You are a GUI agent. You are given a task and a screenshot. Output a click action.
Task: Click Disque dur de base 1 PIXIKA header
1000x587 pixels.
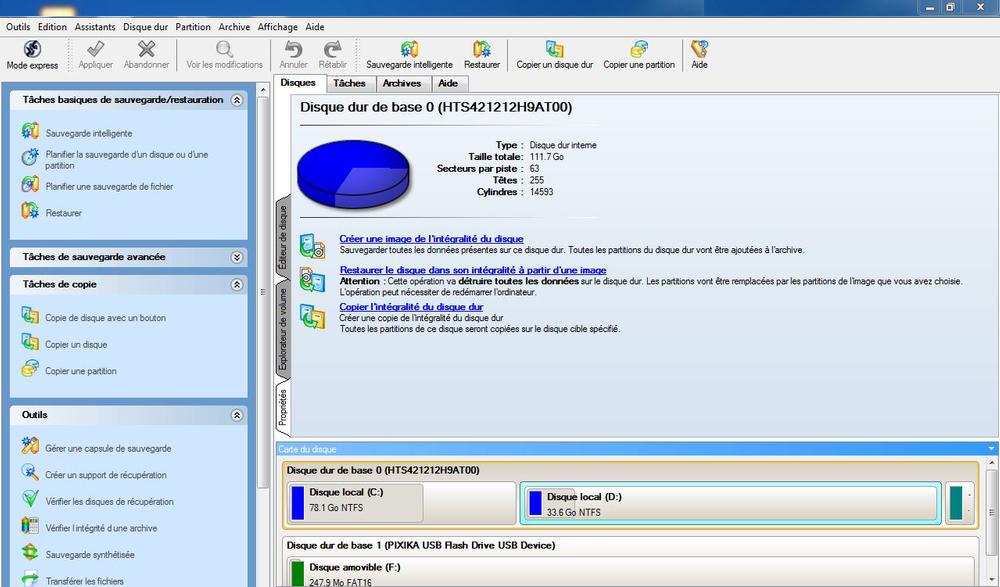(421, 546)
